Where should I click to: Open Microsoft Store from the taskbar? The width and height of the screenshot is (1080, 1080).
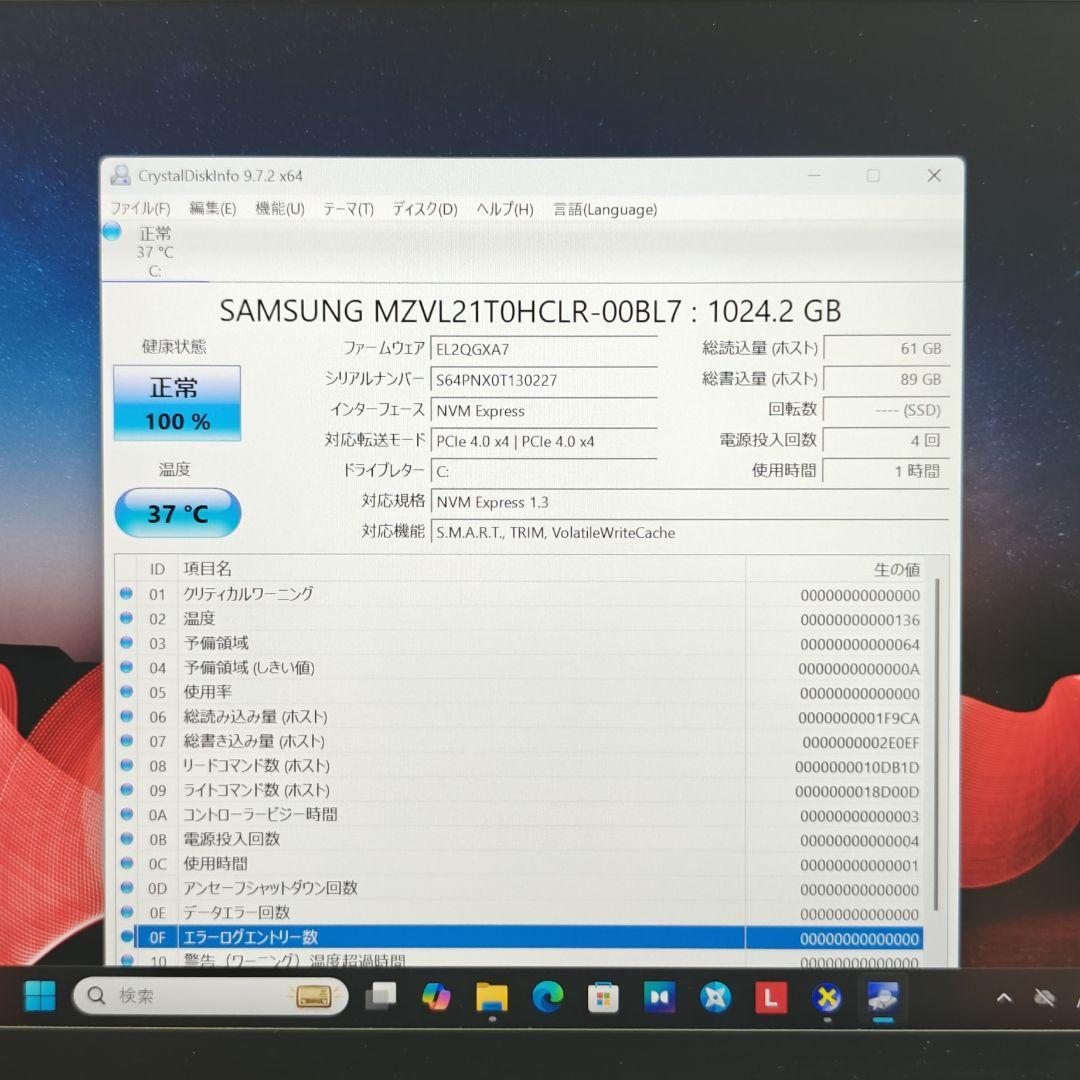[x=603, y=997]
